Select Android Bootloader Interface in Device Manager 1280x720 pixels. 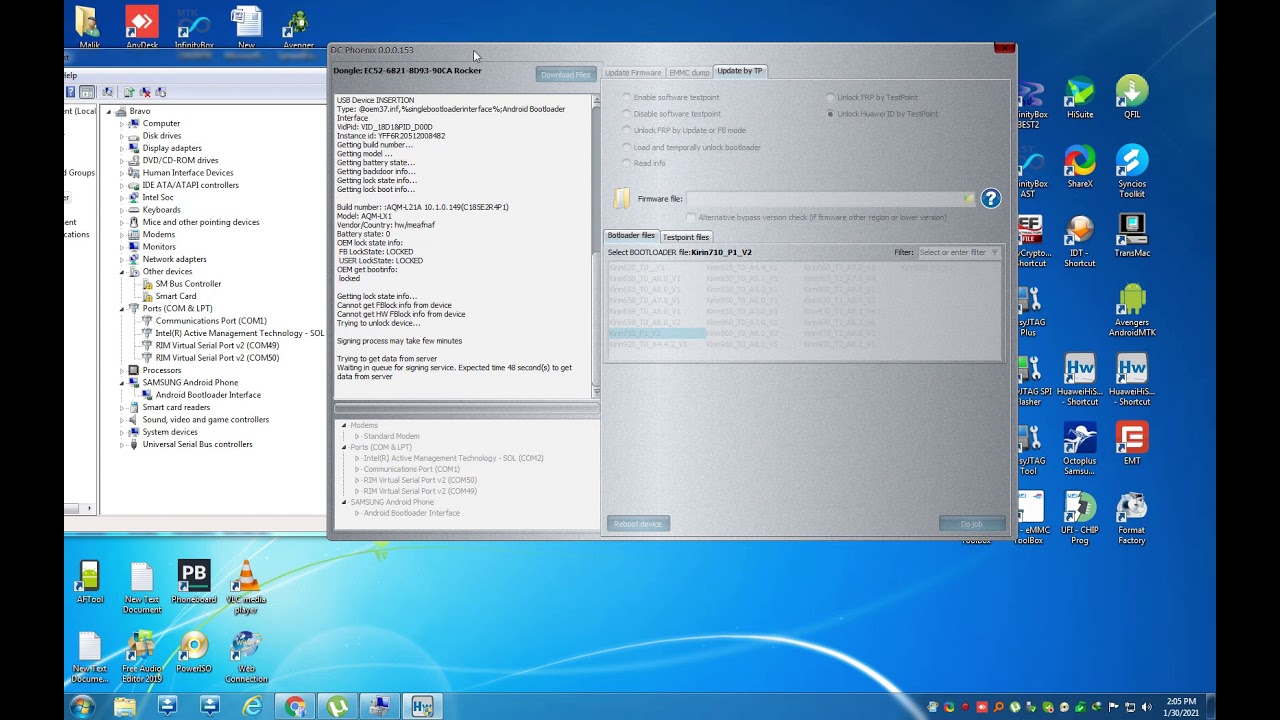point(208,395)
